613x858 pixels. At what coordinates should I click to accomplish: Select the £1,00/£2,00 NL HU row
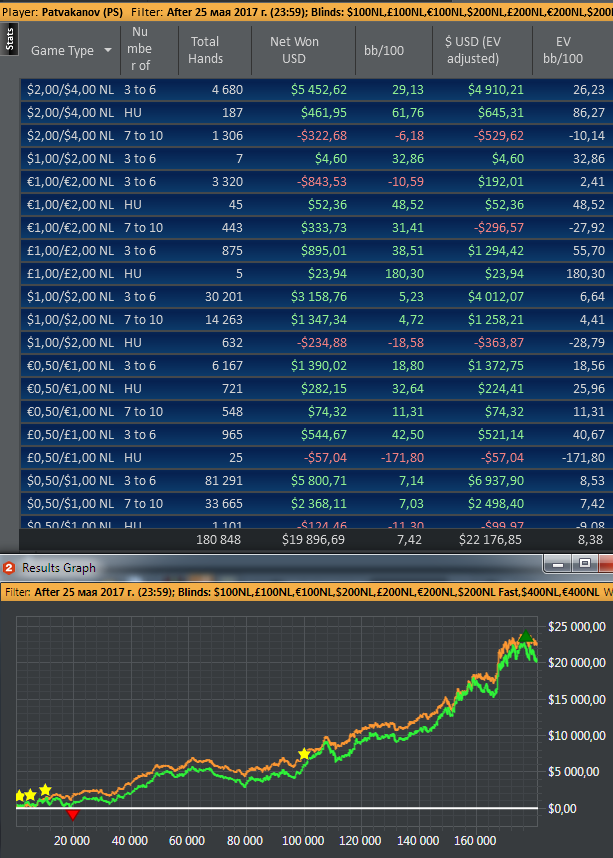[x=317, y=274]
